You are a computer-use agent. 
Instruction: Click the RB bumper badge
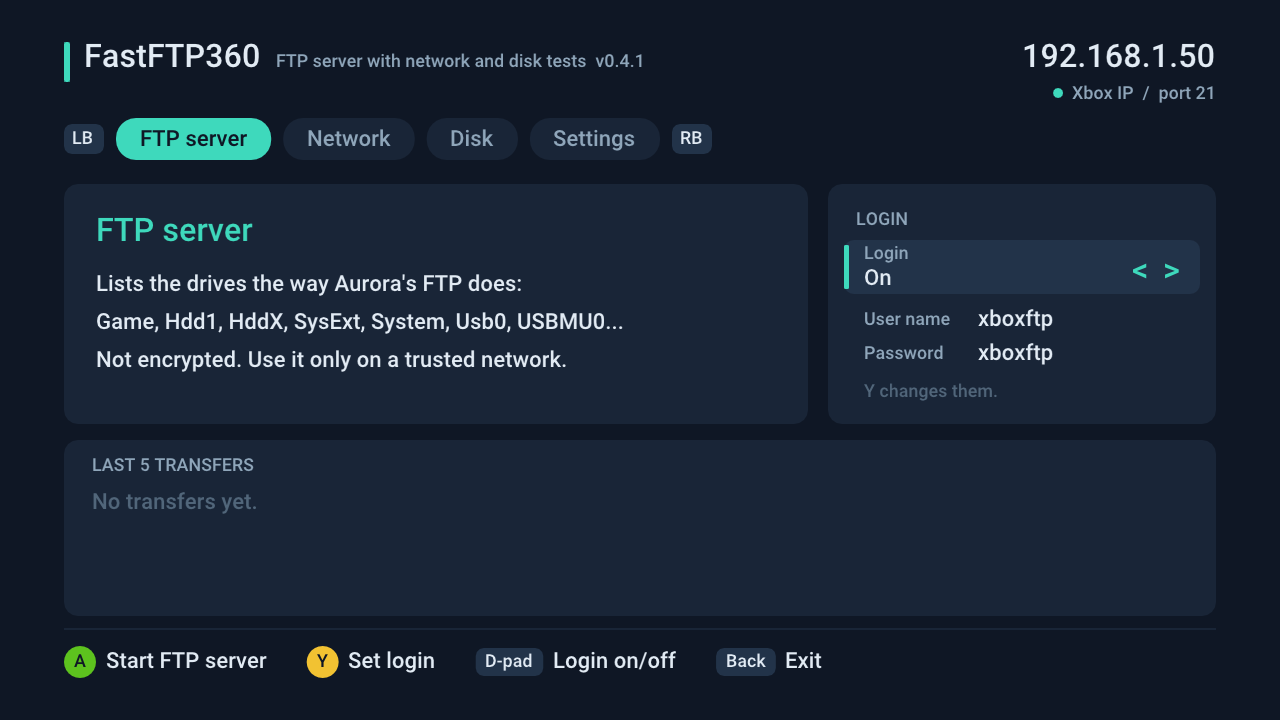(x=691, y=139)
